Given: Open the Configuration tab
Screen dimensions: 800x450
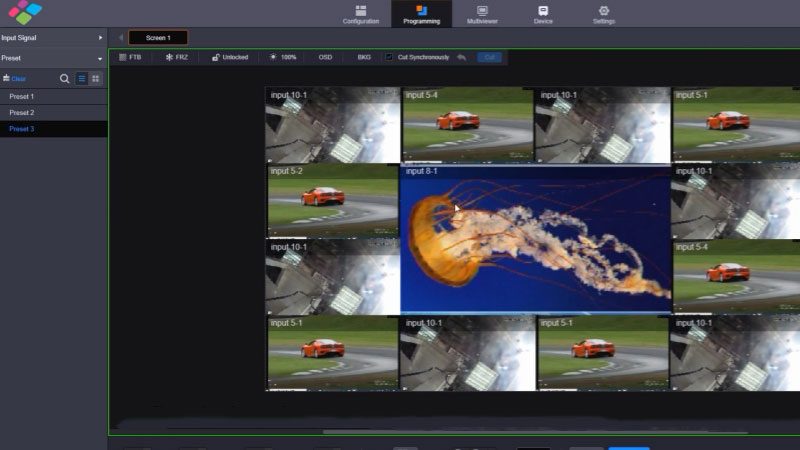Looking at the screenshot, I should (361, 14).
